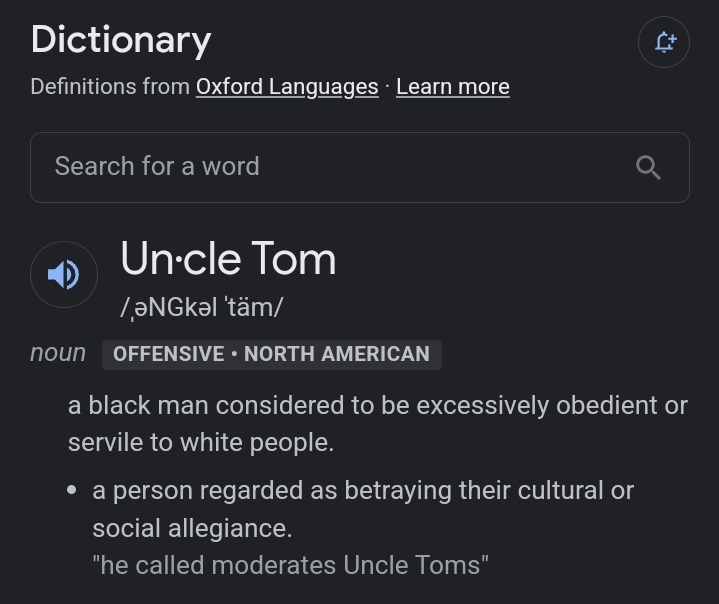The height and width of the screenshot is (604, 719).
Task: Click the bullet point before the sub-definition
Action: coord(72,490)
